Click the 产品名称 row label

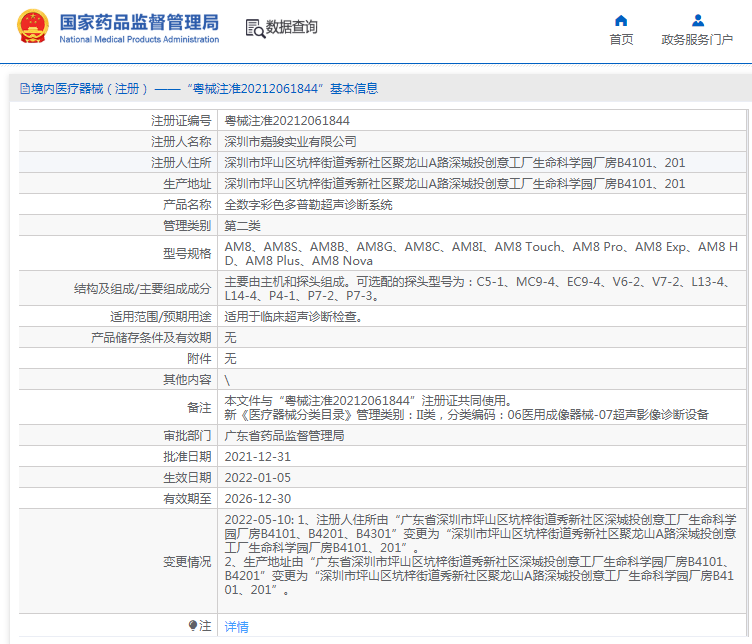pos(187,205)
